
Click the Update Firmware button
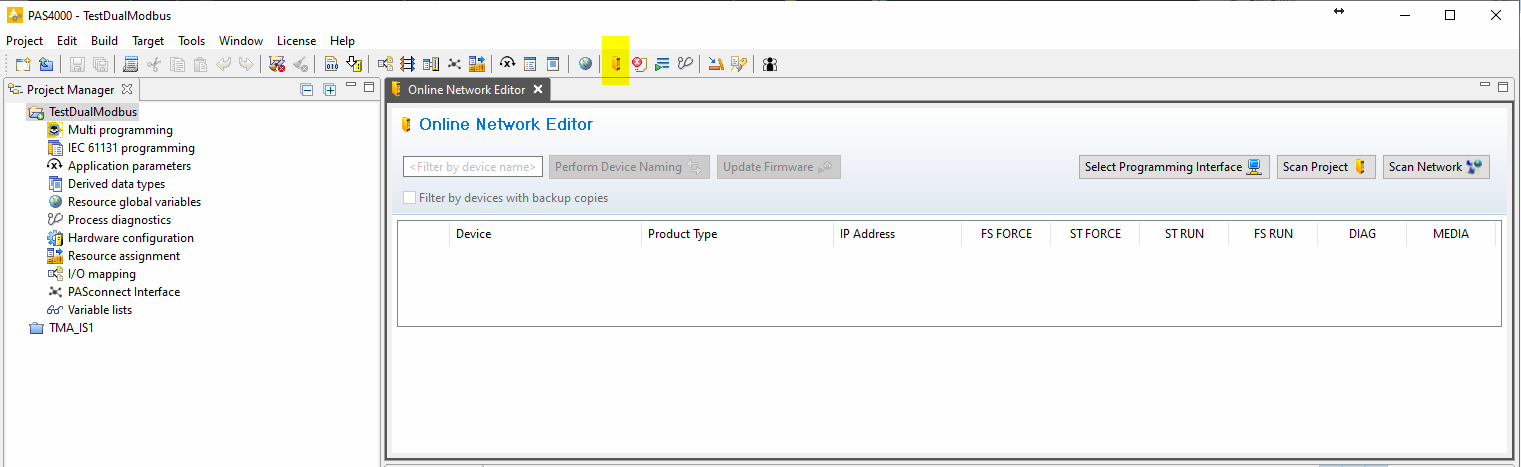tap(779, 167)
